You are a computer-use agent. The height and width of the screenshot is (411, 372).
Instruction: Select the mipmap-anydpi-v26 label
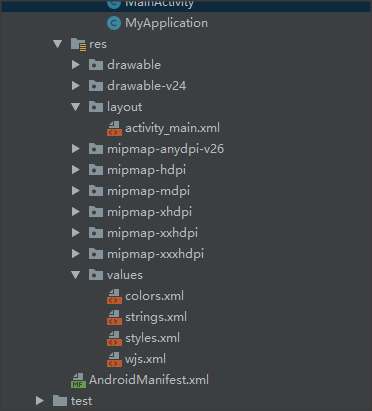click(165, 149)
